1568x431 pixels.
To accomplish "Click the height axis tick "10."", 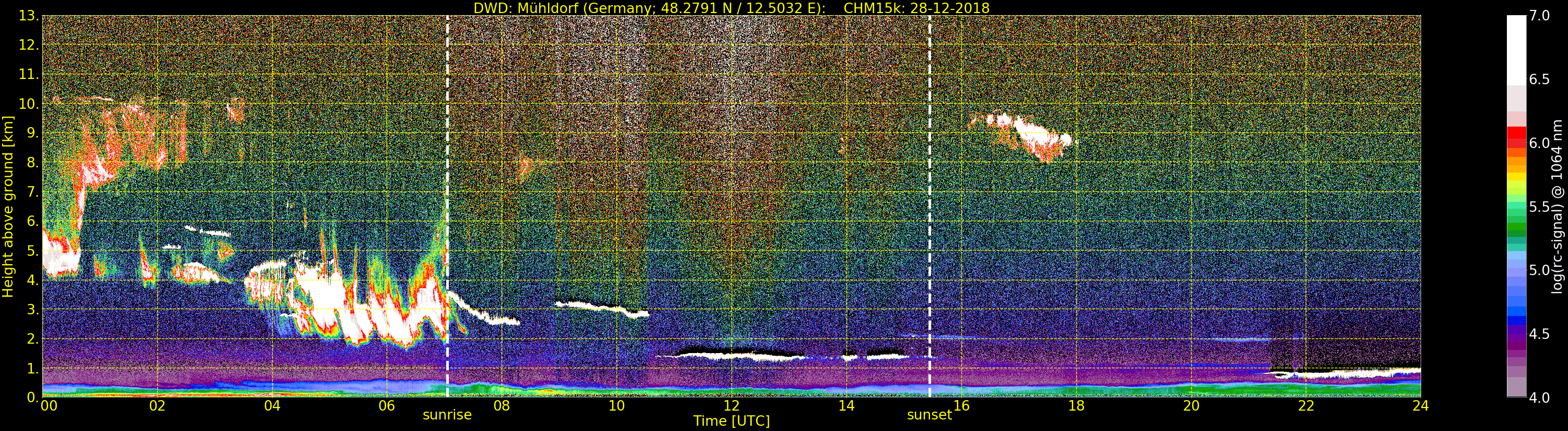I will 29,104.
